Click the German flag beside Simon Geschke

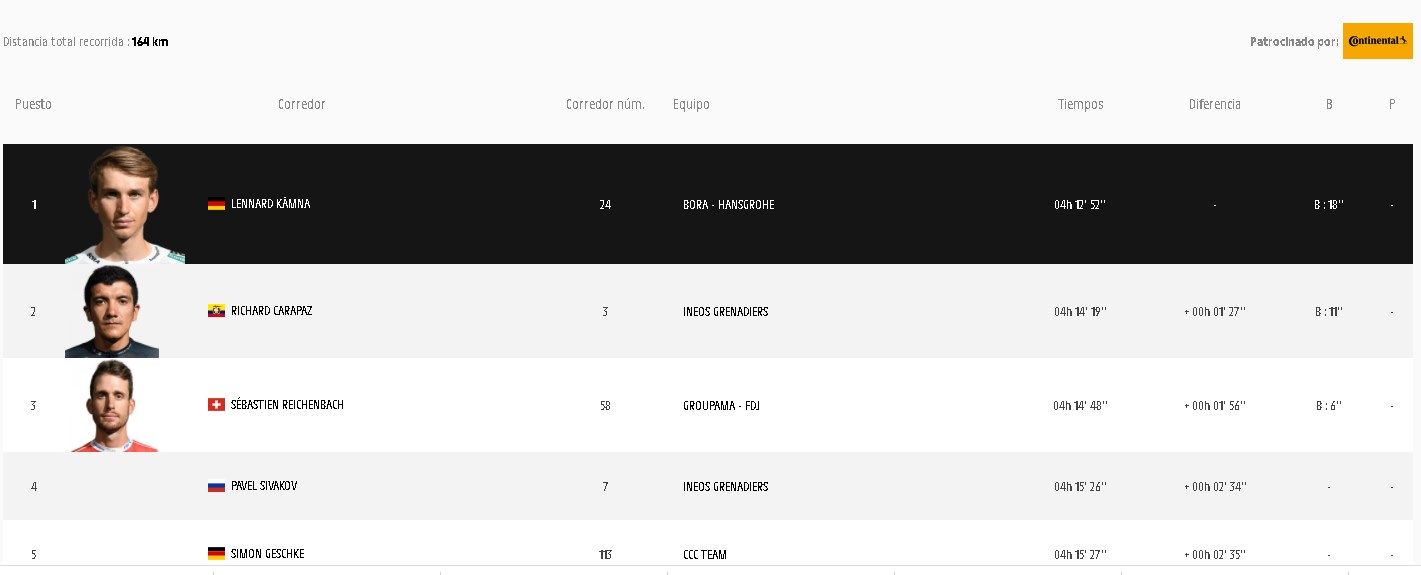216,553
